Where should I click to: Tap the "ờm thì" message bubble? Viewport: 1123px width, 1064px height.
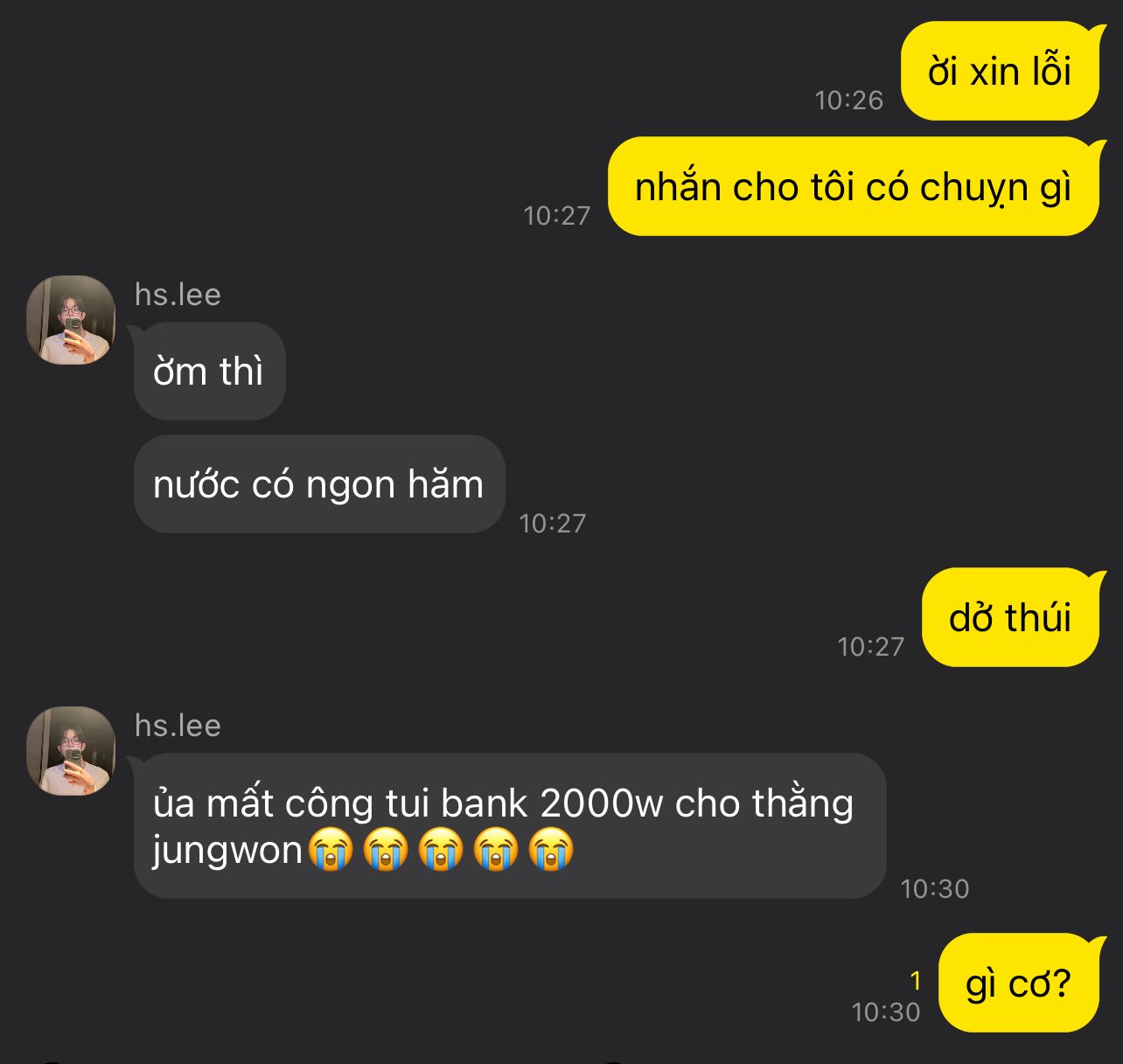coord(208,372)
